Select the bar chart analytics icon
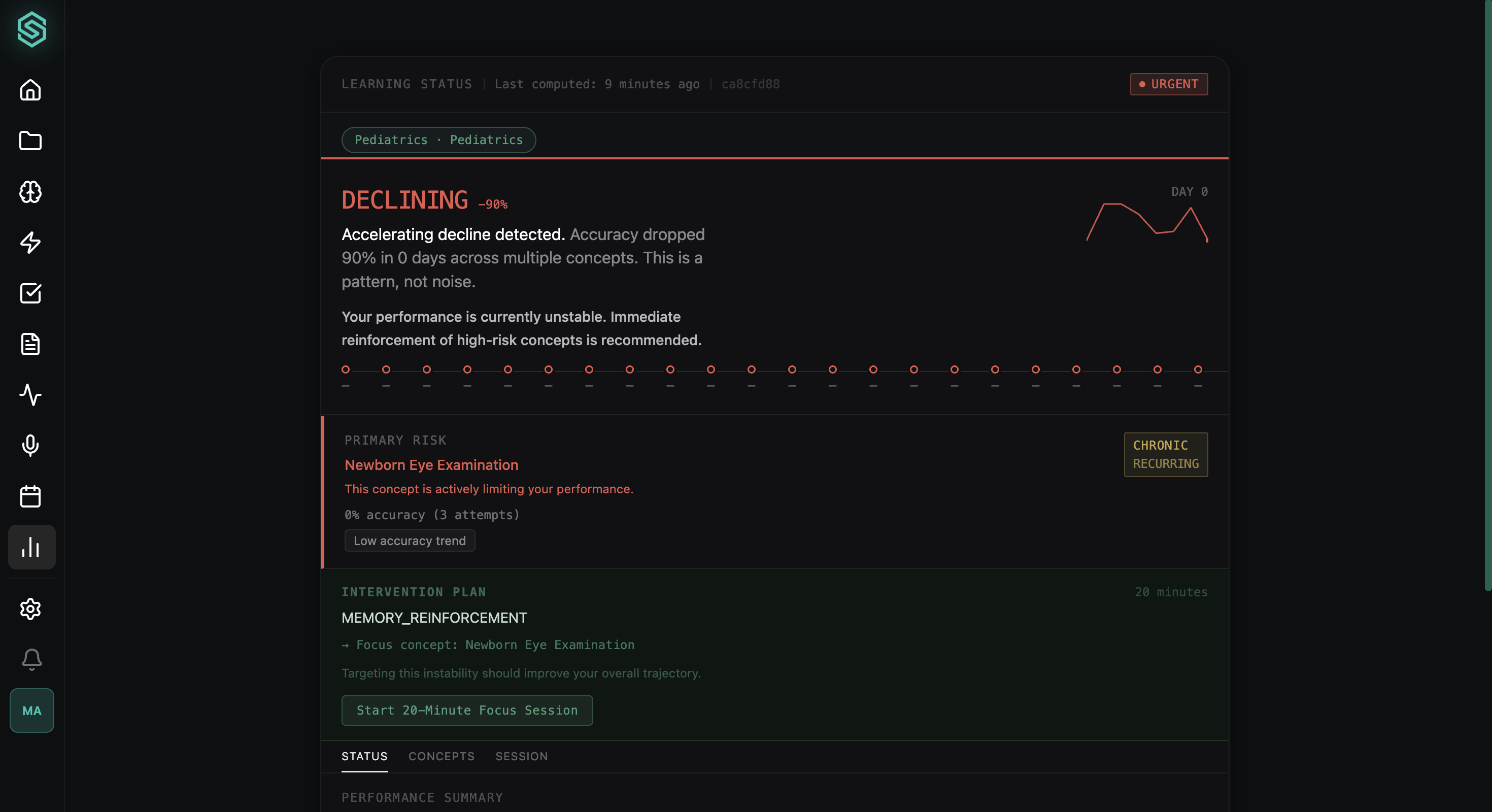1492x812 pixels. pyautogui.click(x=31, y=547)
